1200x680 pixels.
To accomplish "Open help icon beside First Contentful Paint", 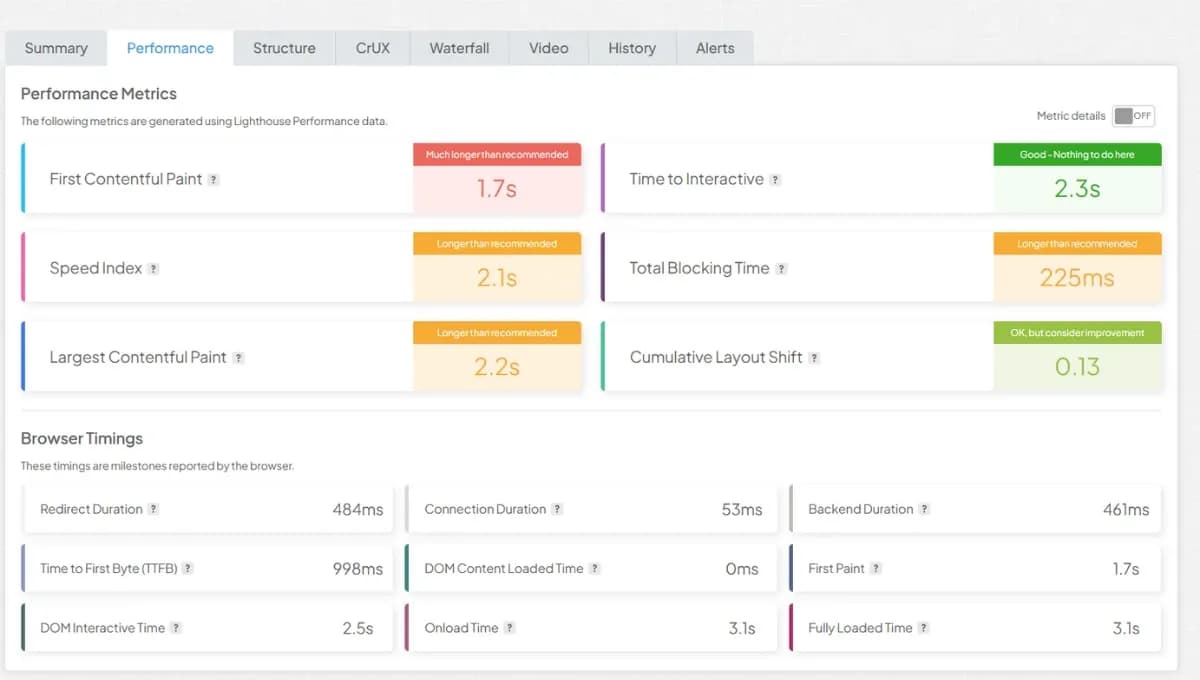I will 214,180.
